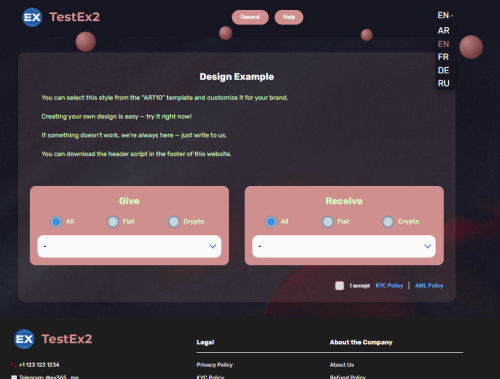This screenshot has width=500, height=379.
Task: Click the EX logo icon in the footer
Action: pyautogui.click(x=24, y=339)
